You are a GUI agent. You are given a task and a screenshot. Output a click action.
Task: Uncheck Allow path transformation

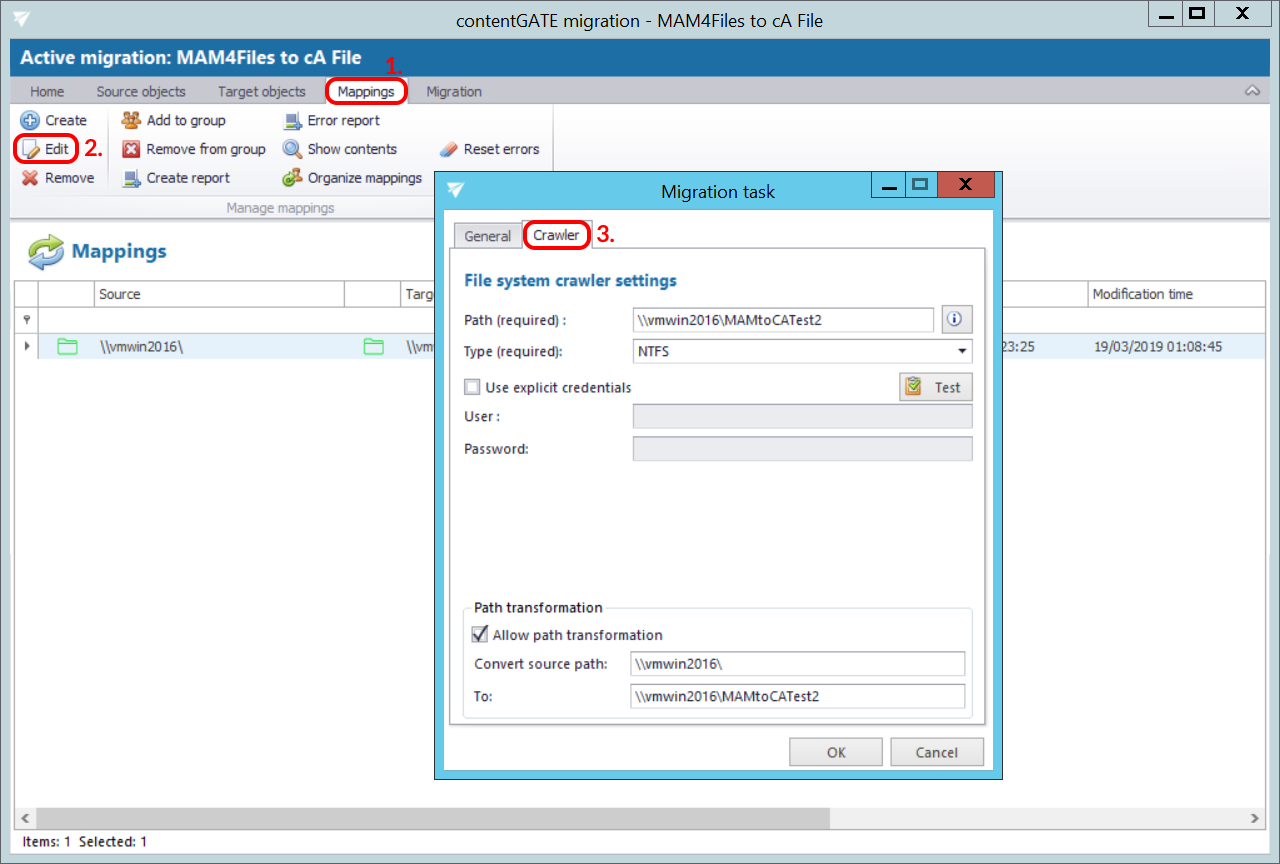pos(480,634)
